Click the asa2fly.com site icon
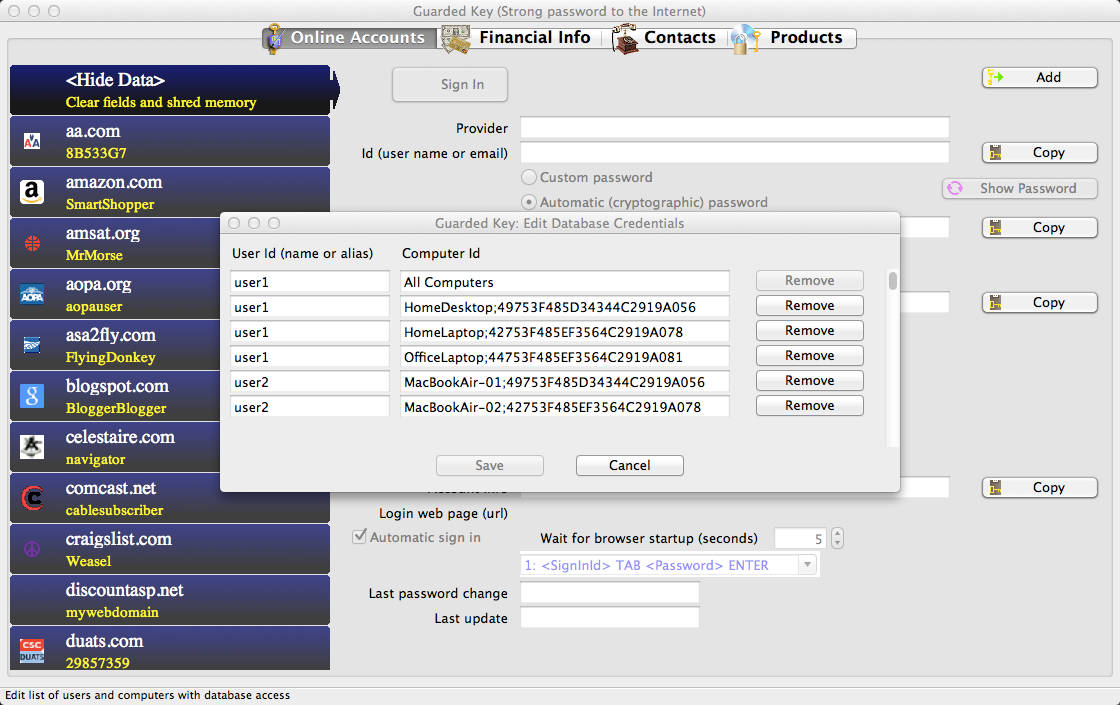 click(32, 346)
